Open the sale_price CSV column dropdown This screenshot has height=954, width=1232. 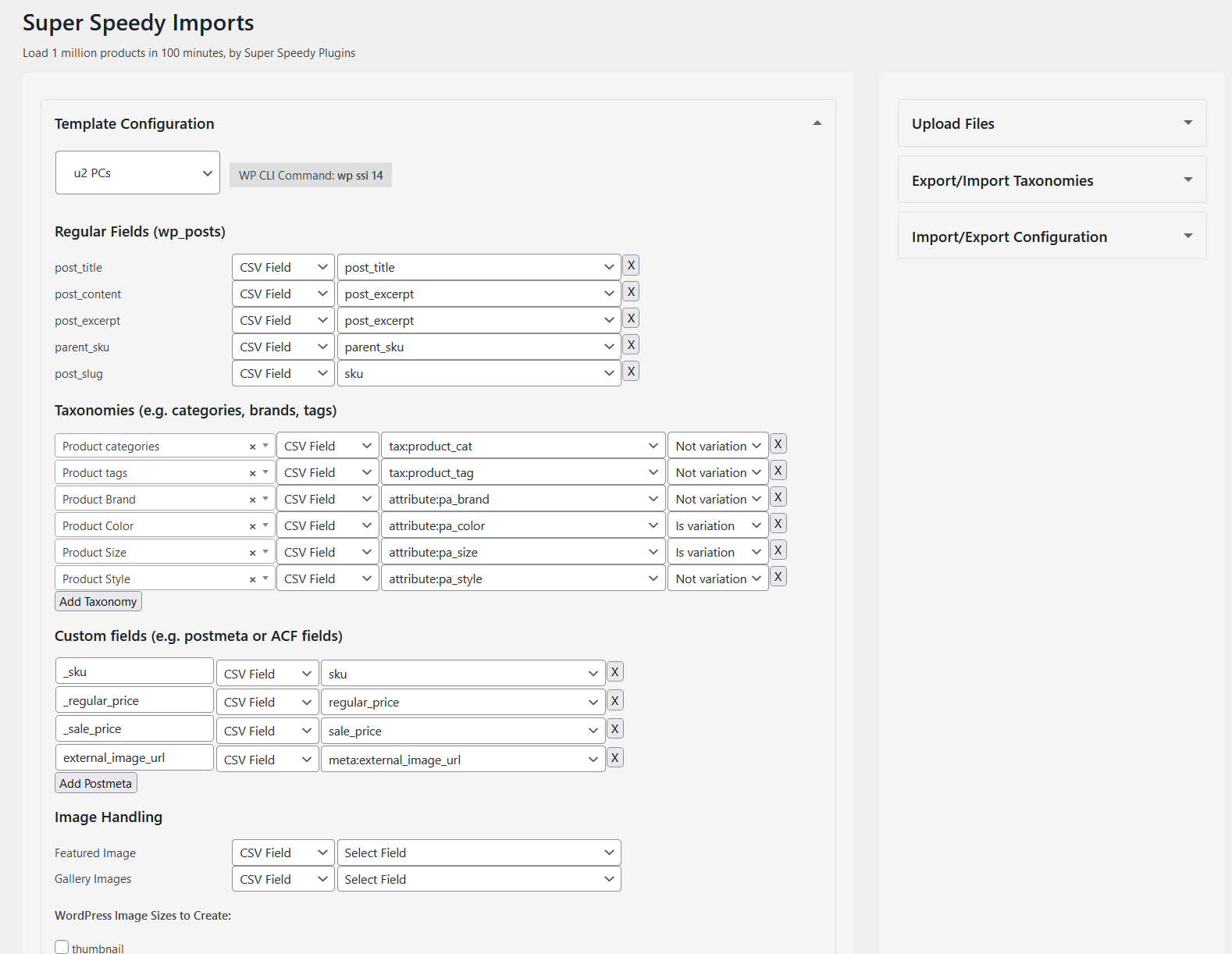(x=463, y=731)
